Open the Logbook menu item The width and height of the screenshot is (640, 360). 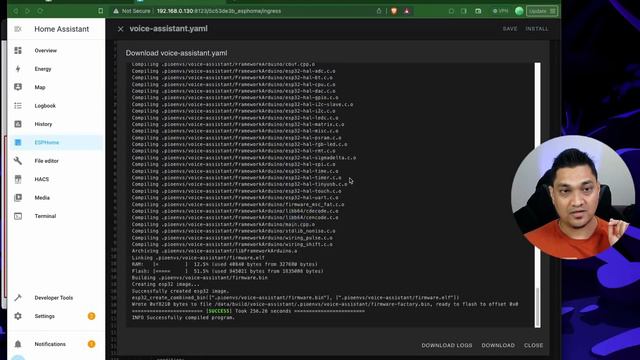tap(56, 105)
